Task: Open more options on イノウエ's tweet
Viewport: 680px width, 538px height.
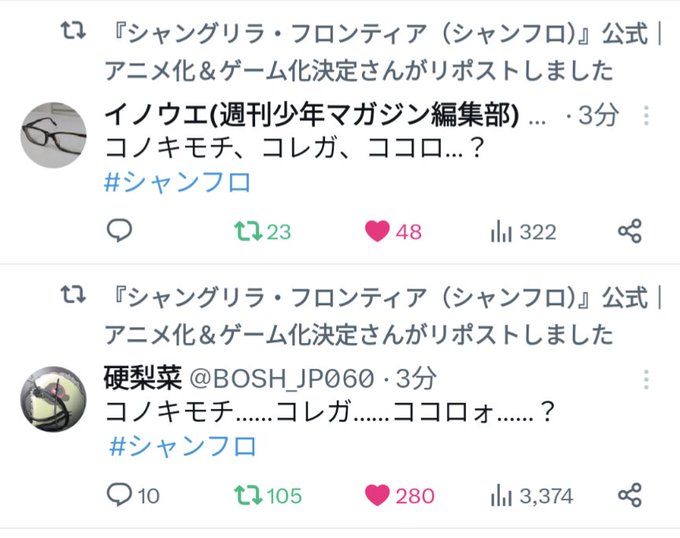Action: [647, 116]
